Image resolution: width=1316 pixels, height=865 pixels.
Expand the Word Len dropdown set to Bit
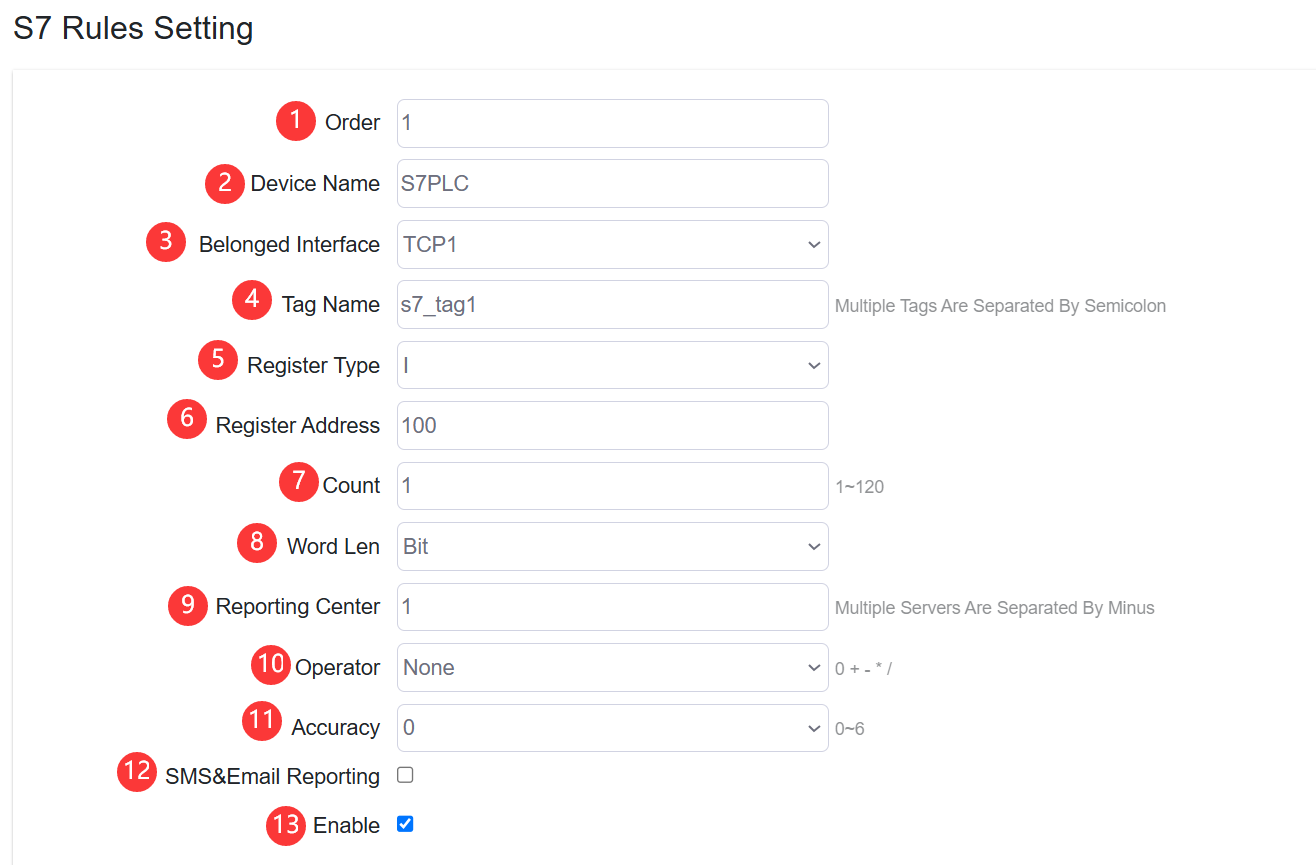[x=612, y=546]
